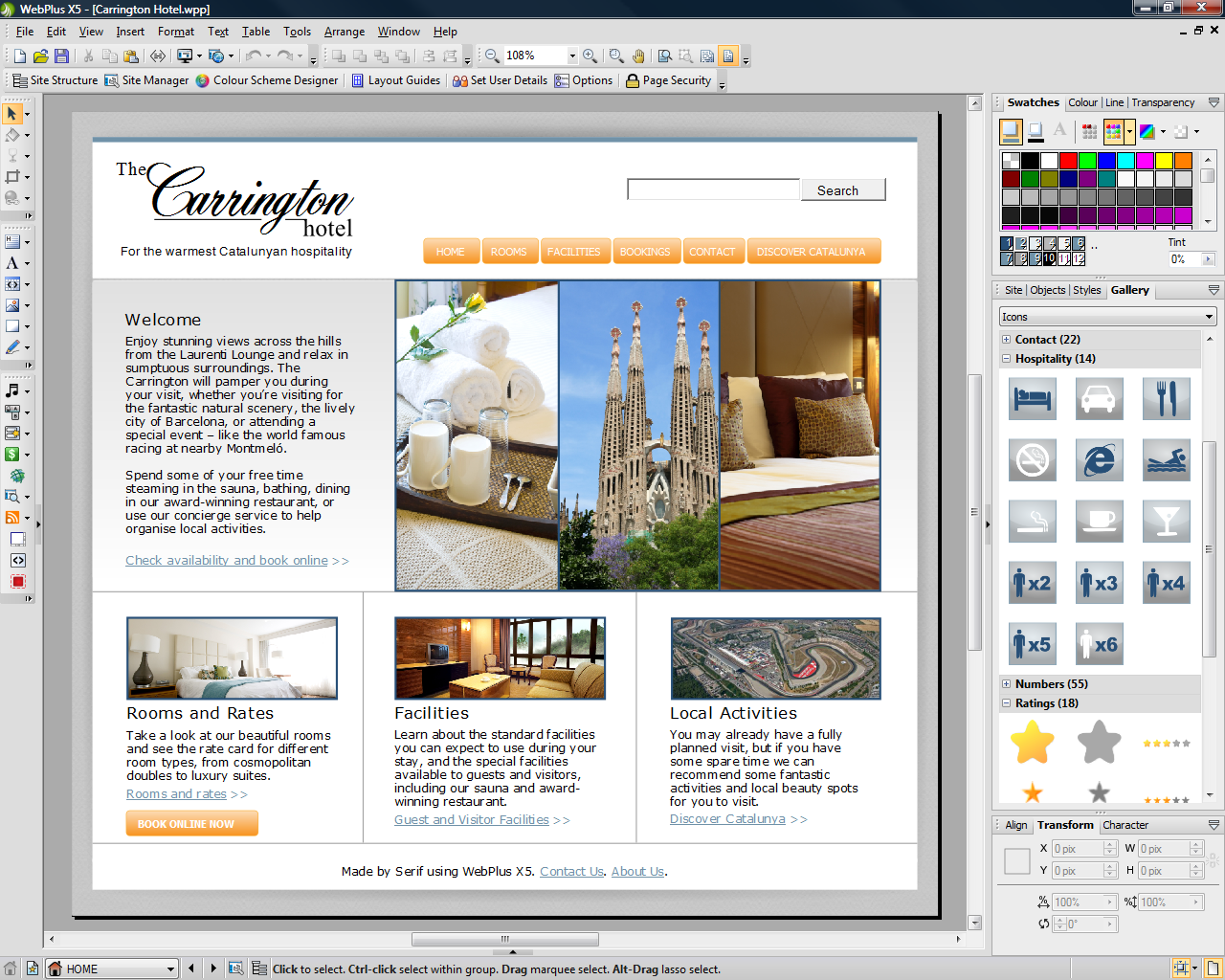Expand the Contact (22) category
The height and width of the screenshot is (980, 1225).
[x=1006, y=340]
